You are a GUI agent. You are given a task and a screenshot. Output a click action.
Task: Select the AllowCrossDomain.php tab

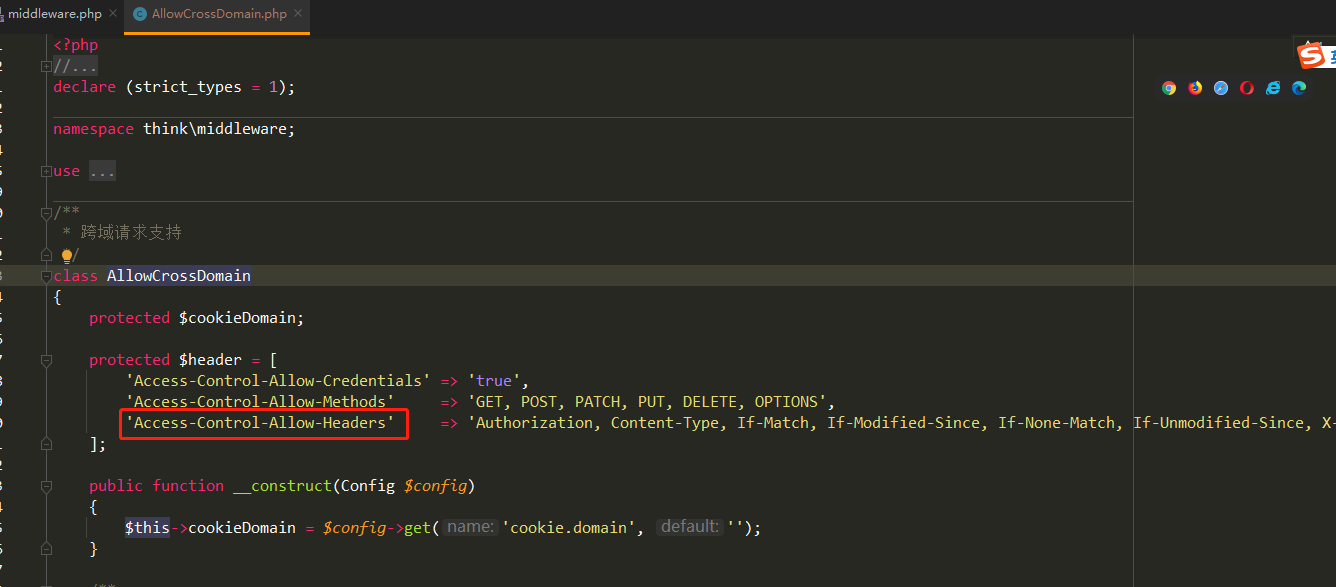220,15
